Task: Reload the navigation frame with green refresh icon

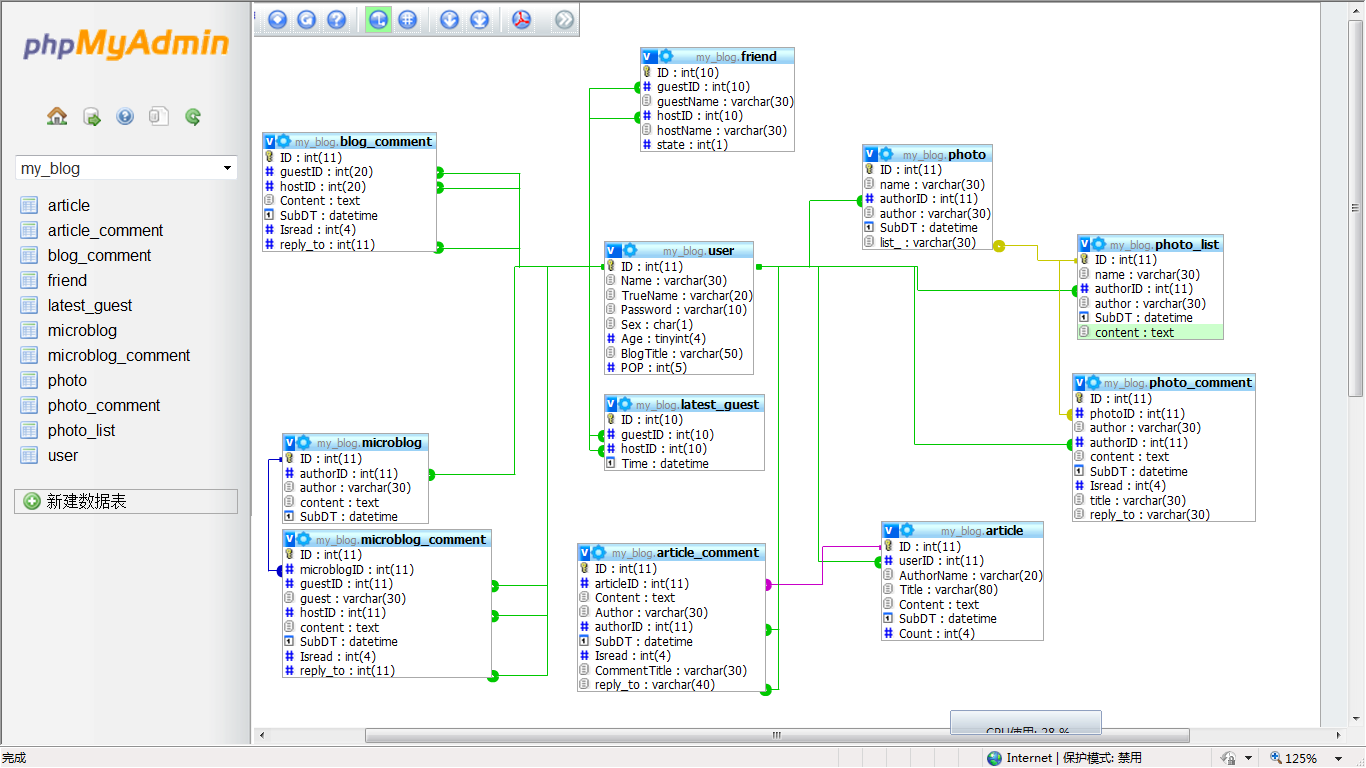Action: pyautogui.click(x=193, y=116)
